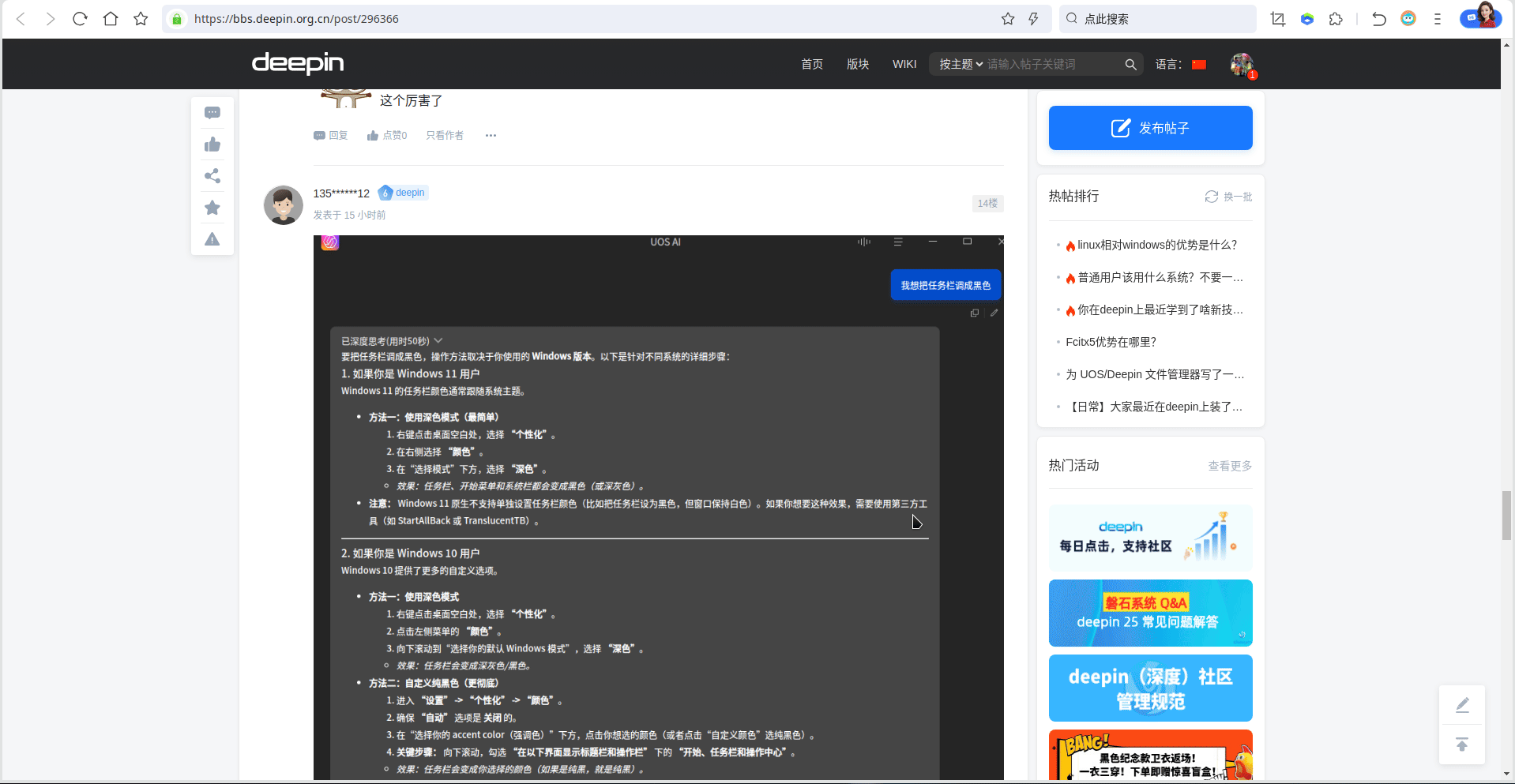This screenshot has width=1515, height=784.
Task: Click the bookmark star left of the address bar
Action: pyautogui.click(x=141, y=19)
